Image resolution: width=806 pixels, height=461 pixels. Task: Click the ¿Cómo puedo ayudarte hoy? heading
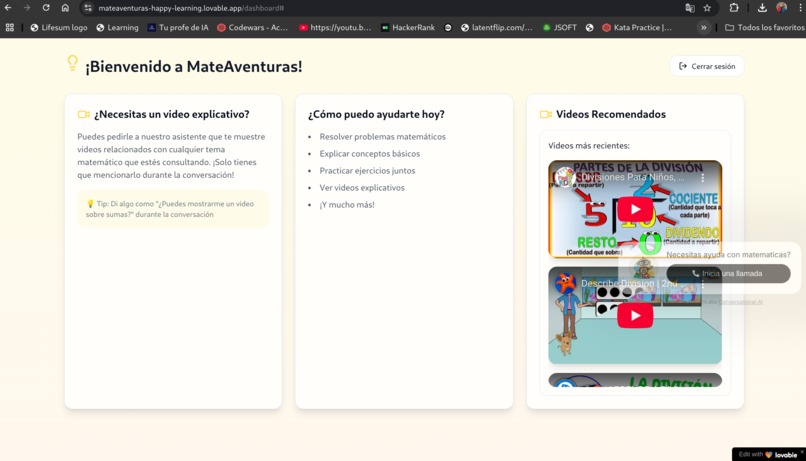[376, 114]
